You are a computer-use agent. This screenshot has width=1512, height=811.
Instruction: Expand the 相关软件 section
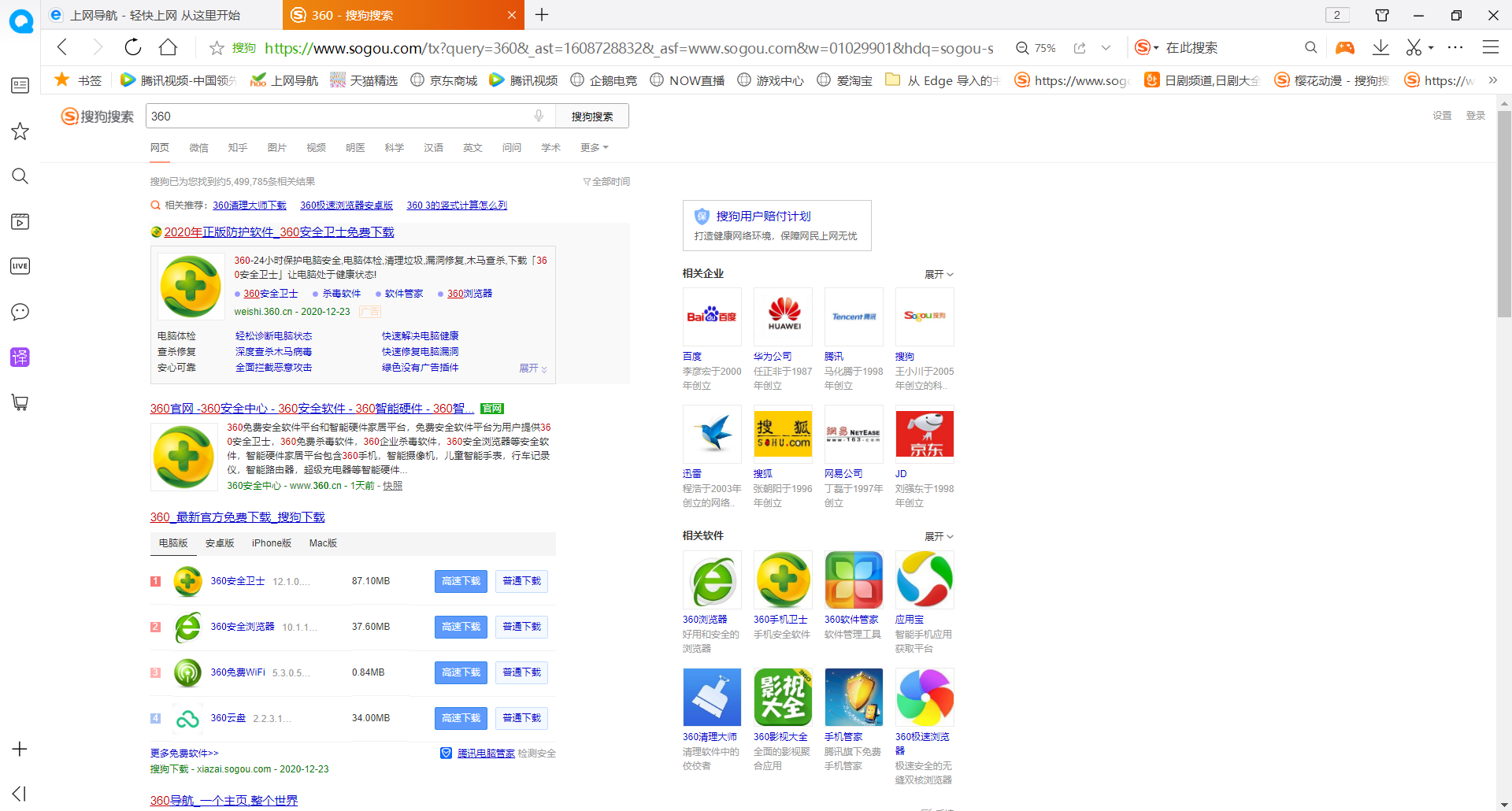[x=939, y=536]
